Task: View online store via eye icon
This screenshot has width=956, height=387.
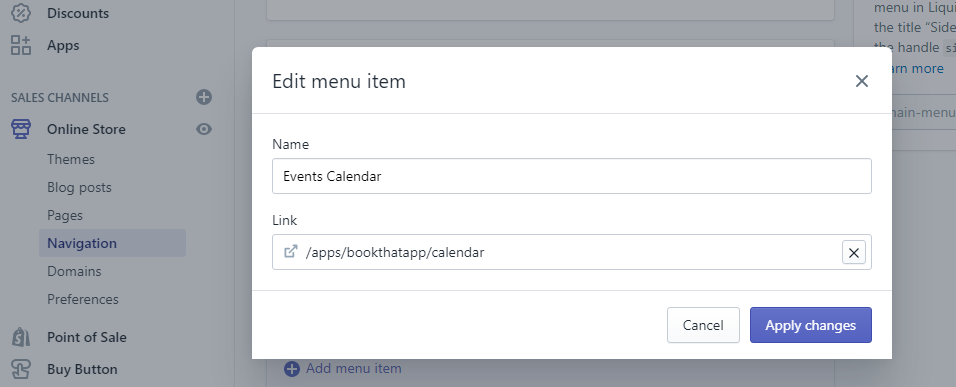Action: tap(204, 129)
